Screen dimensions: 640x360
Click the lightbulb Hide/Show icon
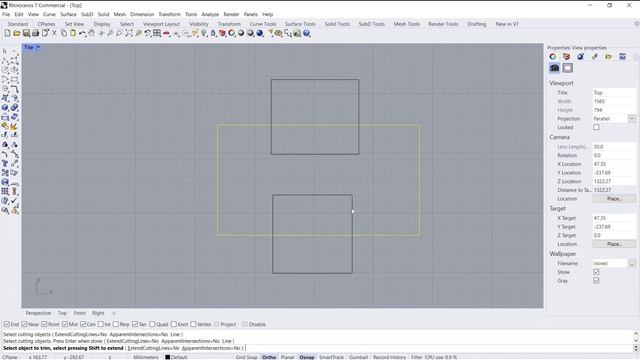[204, 33]
